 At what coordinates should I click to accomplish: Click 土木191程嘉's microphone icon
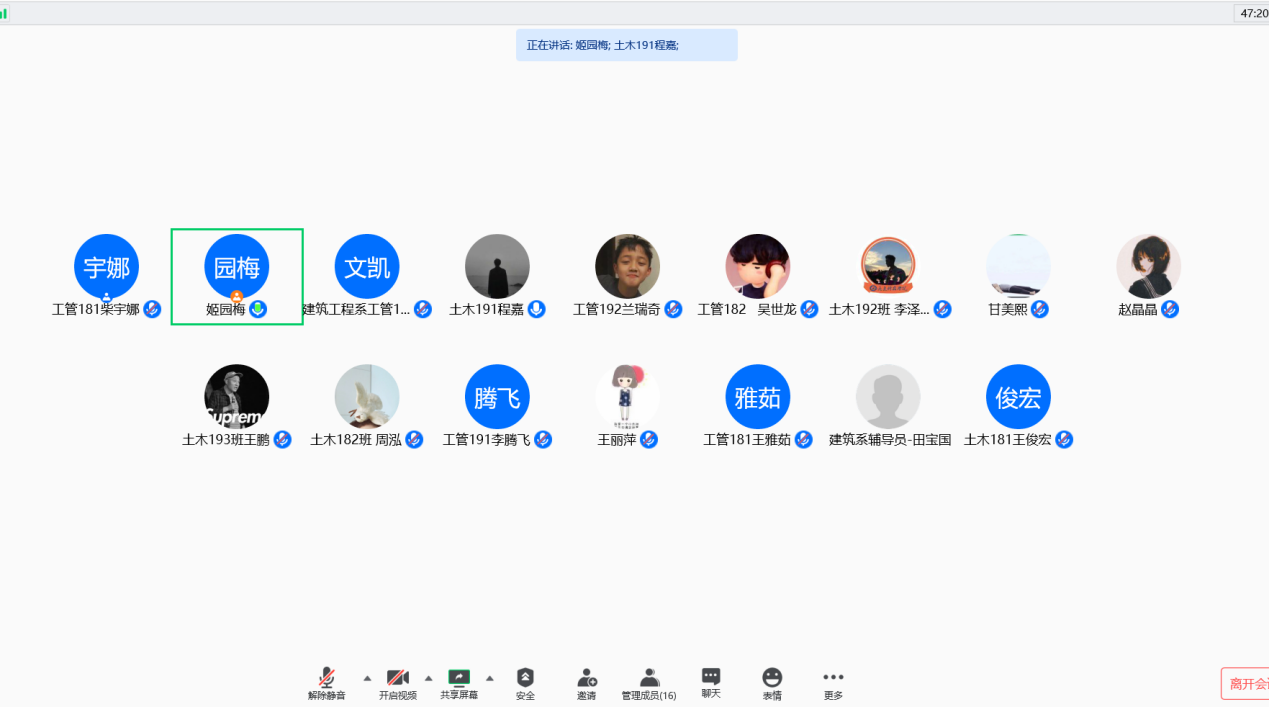[x=537, y=309]
